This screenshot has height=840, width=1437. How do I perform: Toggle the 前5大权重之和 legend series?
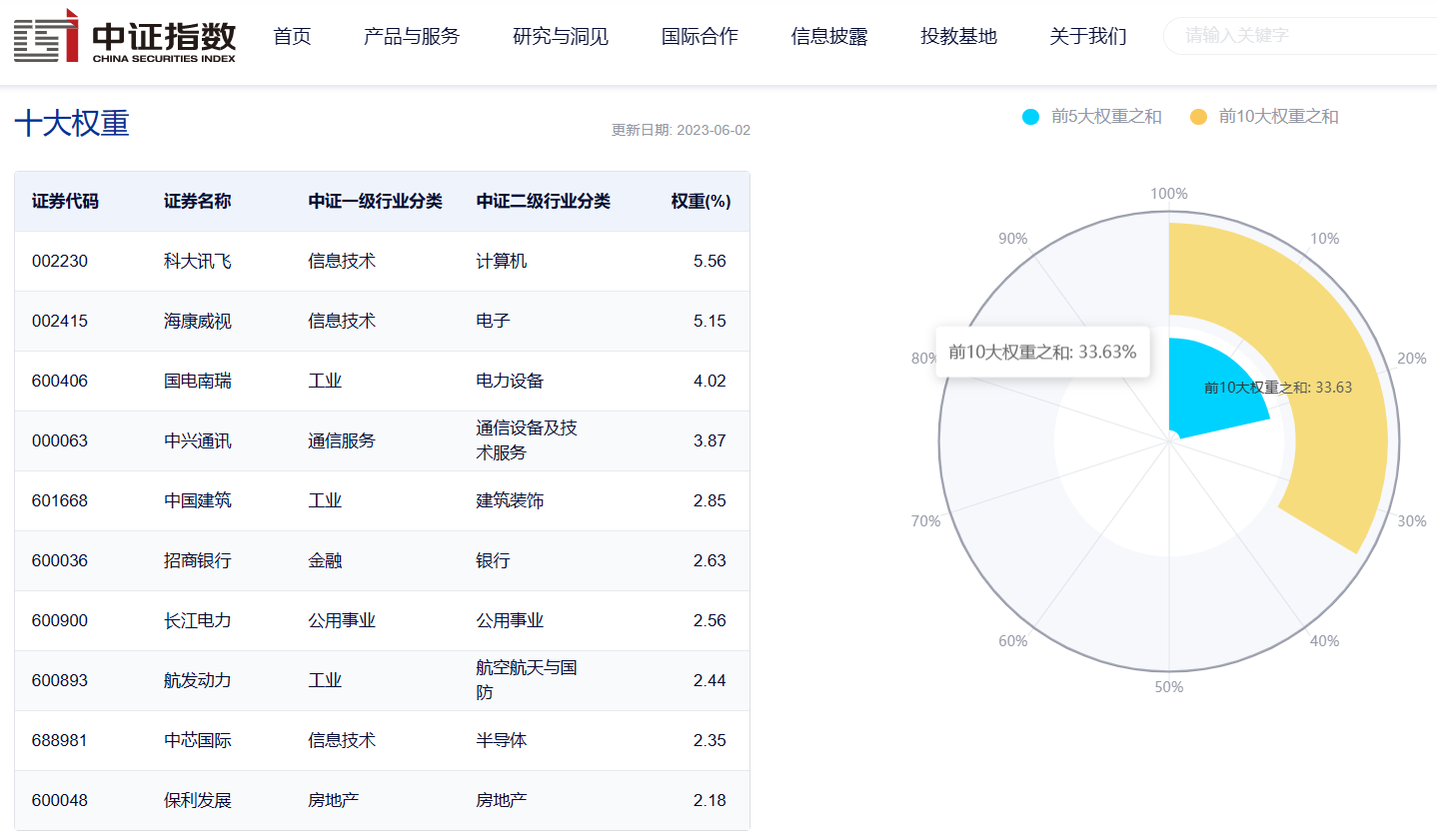coord(1092,117)
